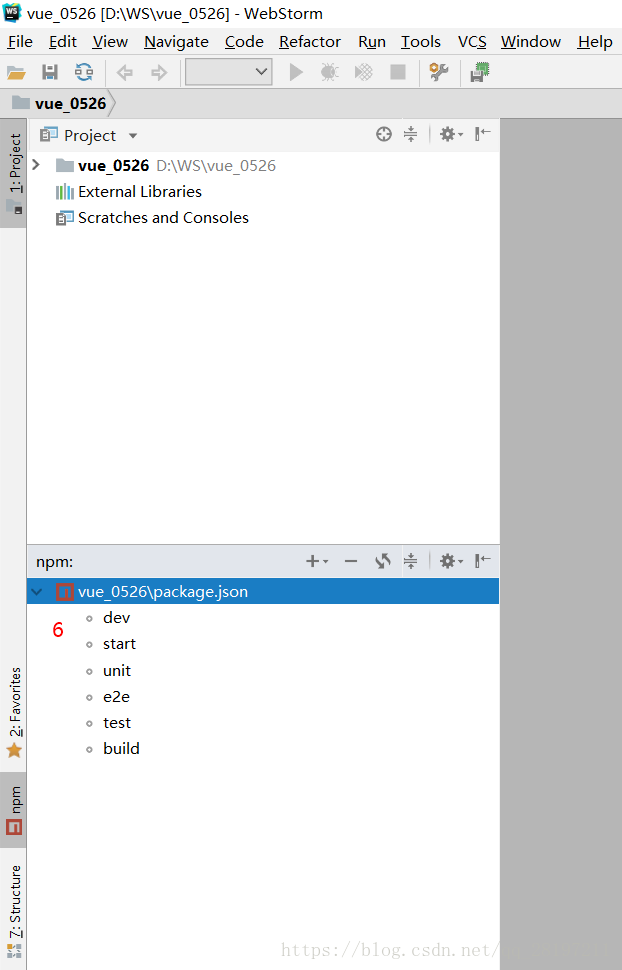The height and width of the screenshot is (970, 622).
Task: Open the View menu
Action: pyautogui.click(x=110, y=41)
